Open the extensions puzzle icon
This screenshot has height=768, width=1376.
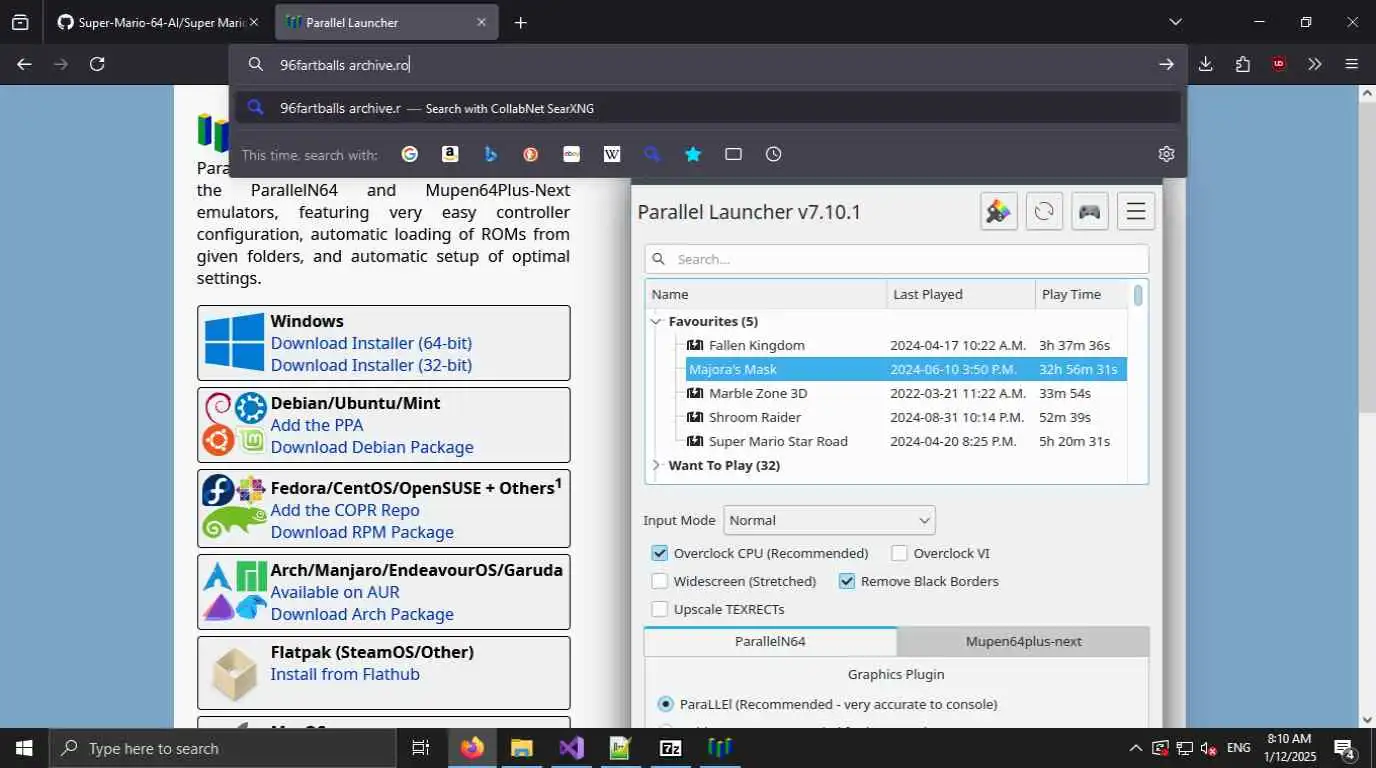pyautogui.click(x=1243, y=64)
